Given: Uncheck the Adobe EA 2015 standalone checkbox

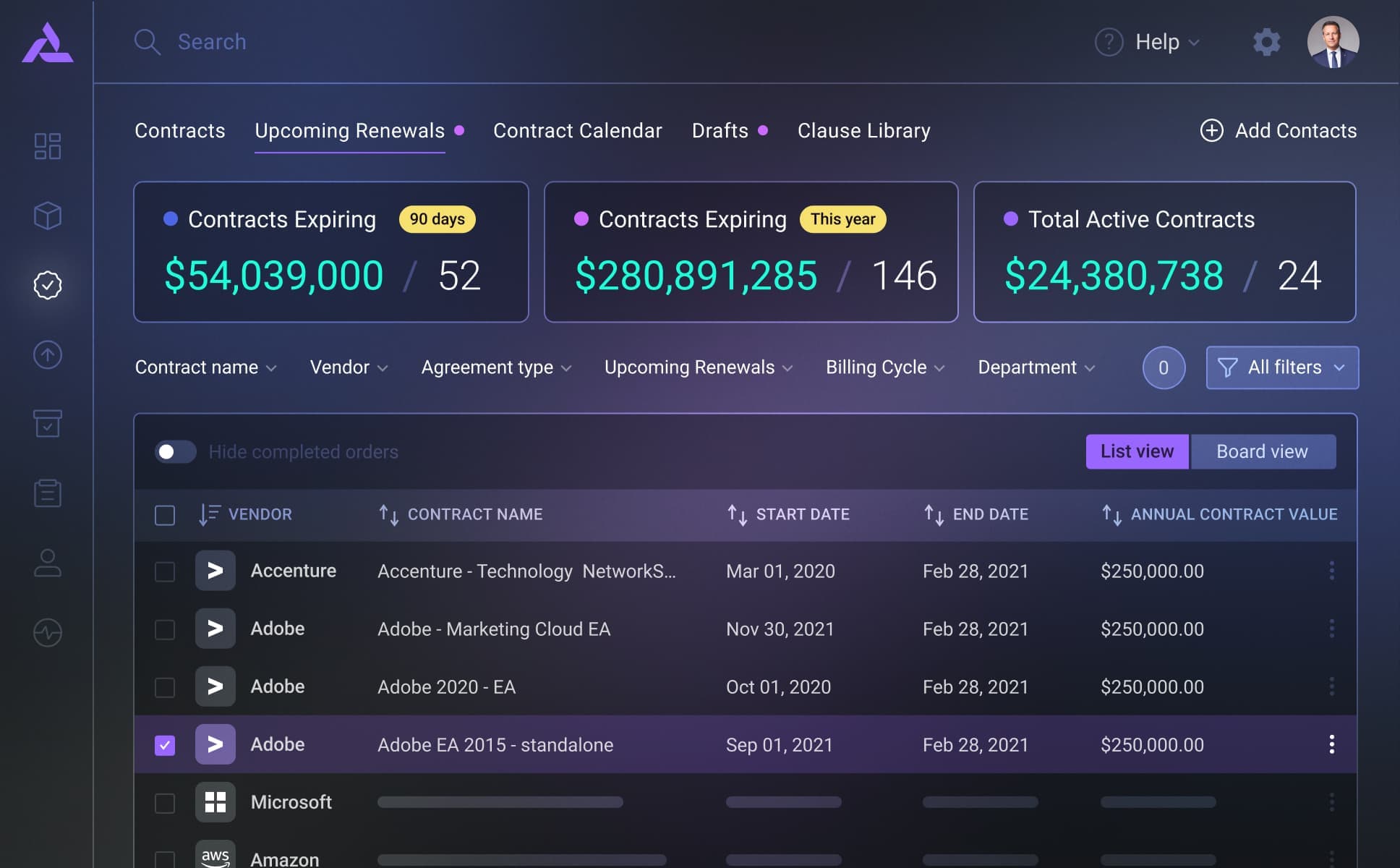Looking at the screenshot, I should (165, 745).
